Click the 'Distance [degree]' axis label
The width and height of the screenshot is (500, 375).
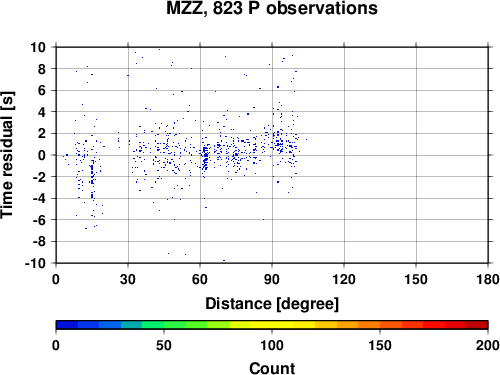tap(272, 304)
